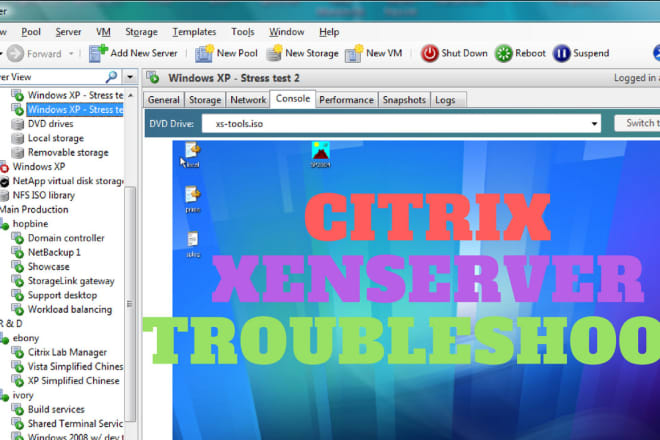The image size is (660, 440).
Task: Open the Help menu
Action: point(329,32)
